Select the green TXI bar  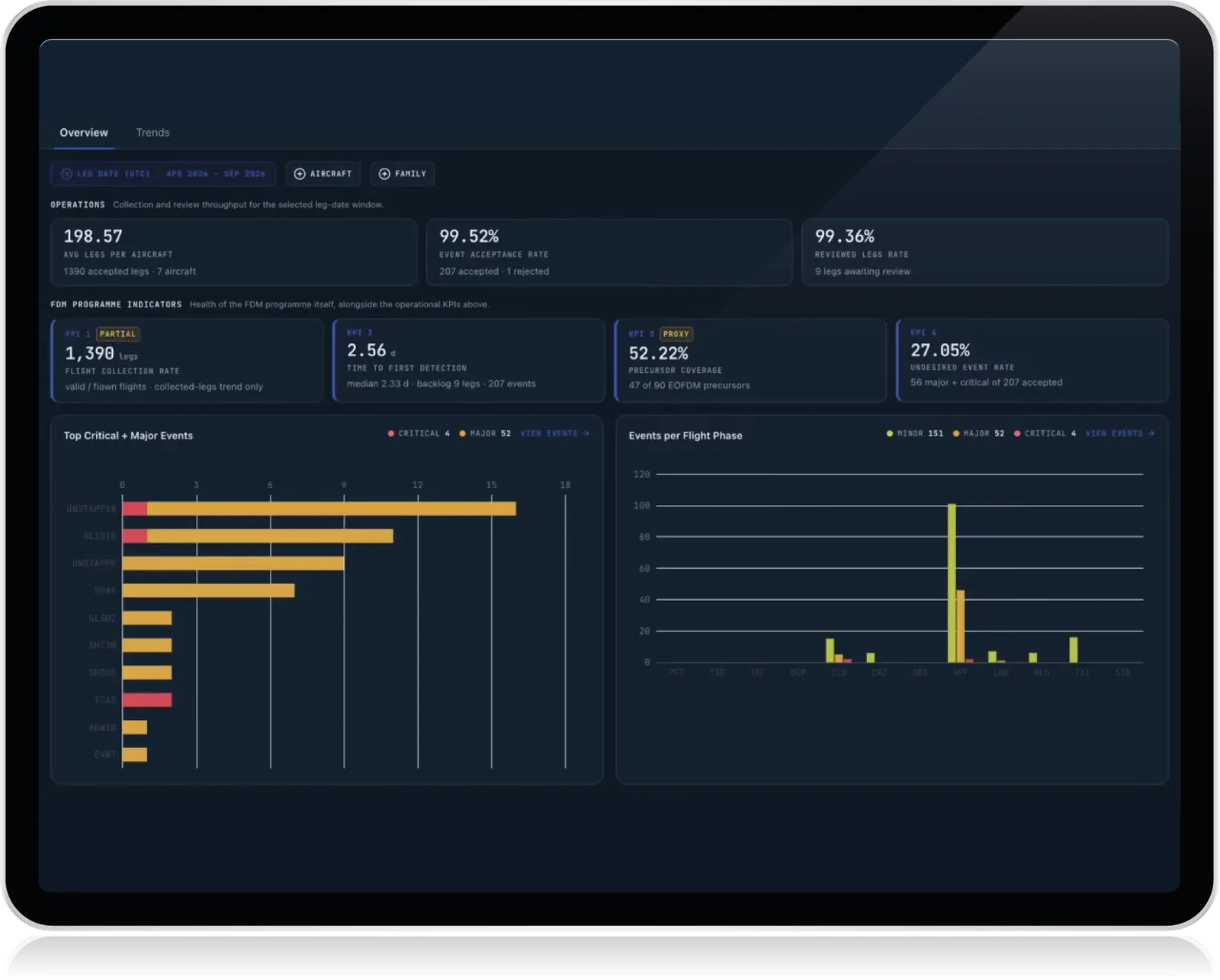[1074, 650]
